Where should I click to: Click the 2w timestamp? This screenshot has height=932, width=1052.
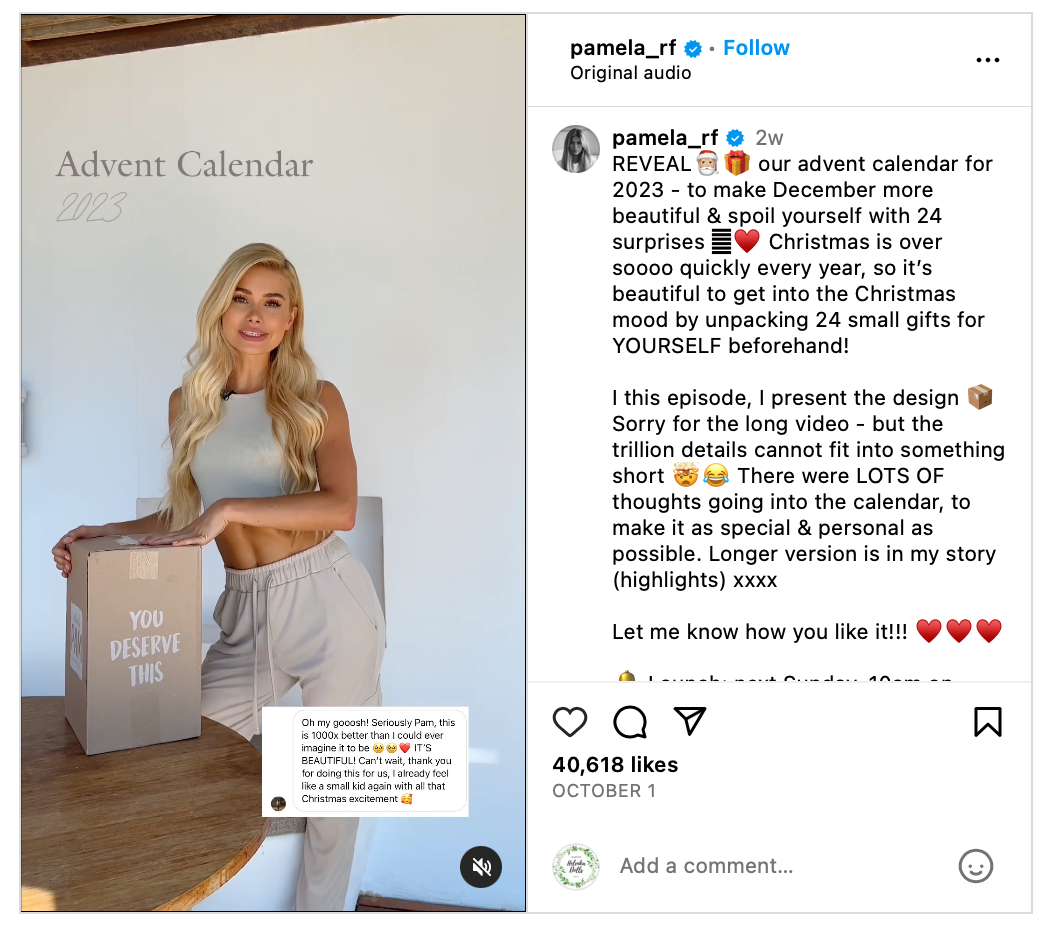tap(769, 138)
